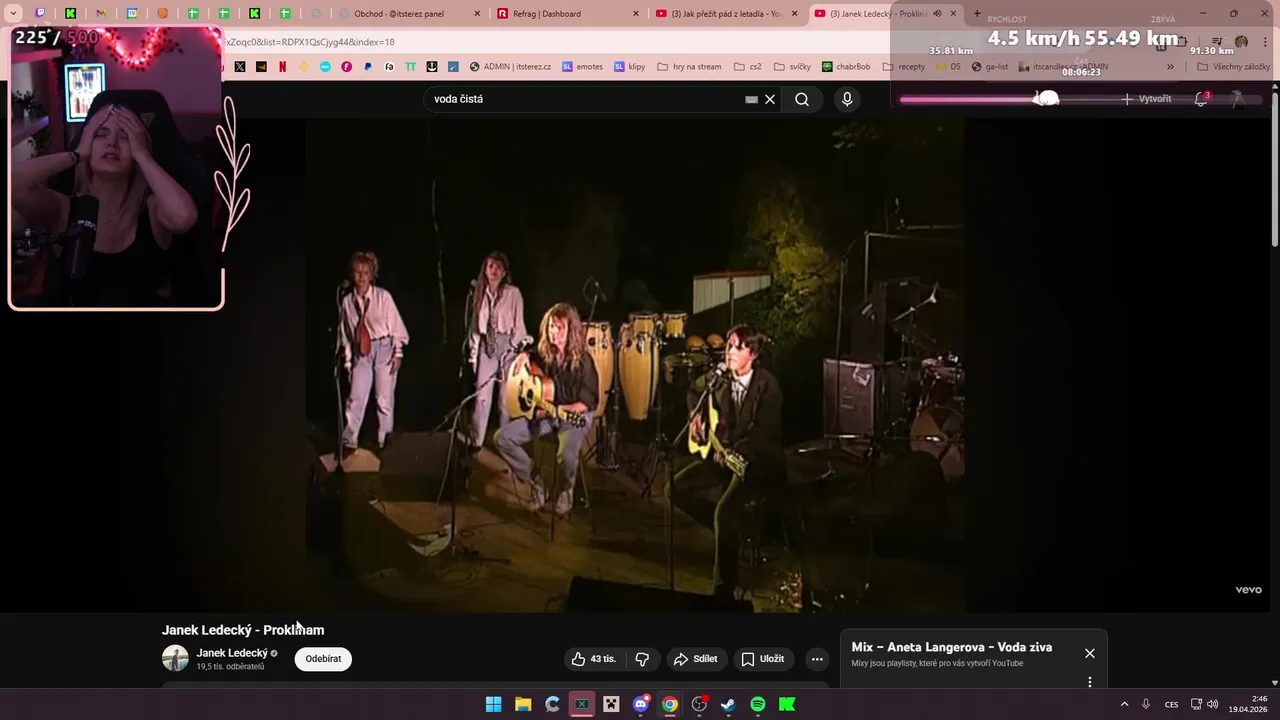
Task: Click the Chrome icon on the taskbar
Action: click(670, 704)
